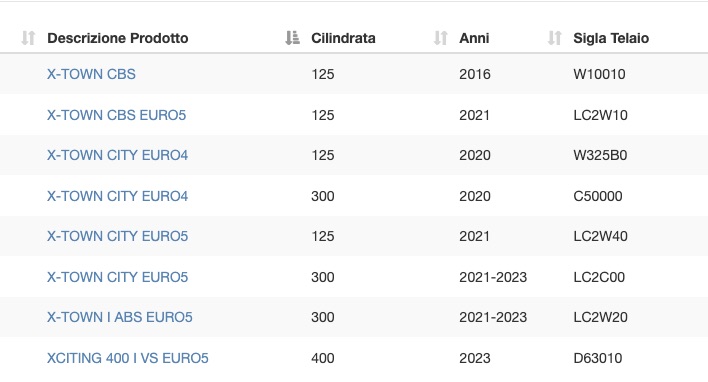Viewport: 708px width, 382px height.
Task: Sort table by Cilindrata header text
Action: pyautogui.click(x=343, y=38)
